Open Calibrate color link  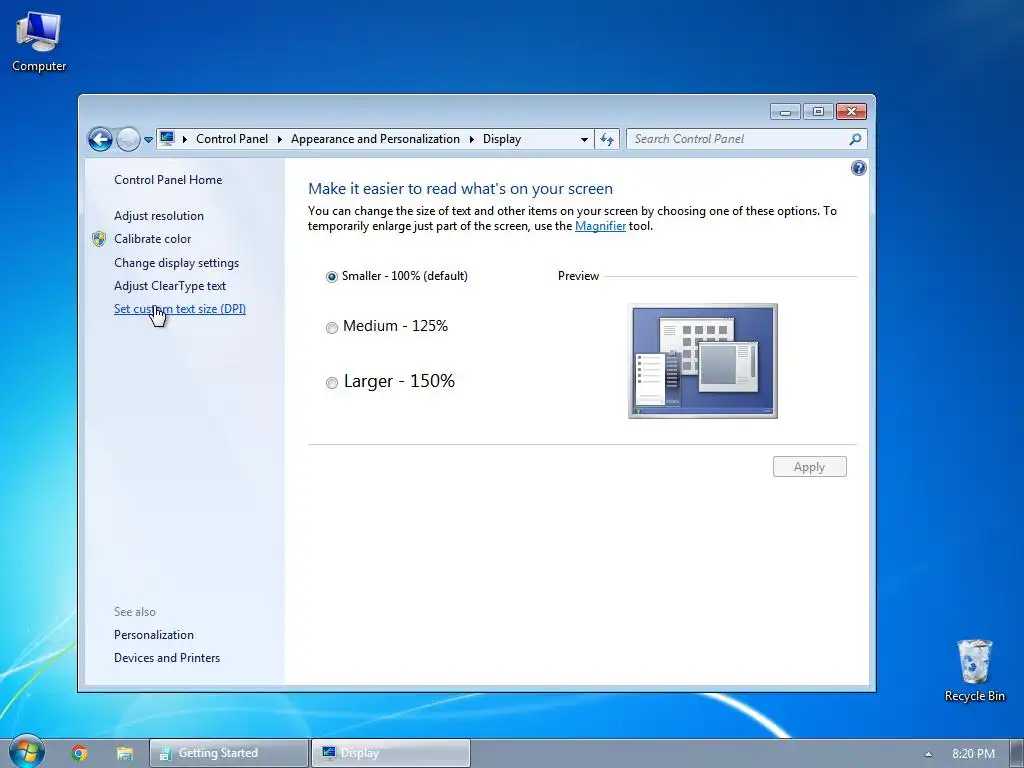click(x=152, y=239)
